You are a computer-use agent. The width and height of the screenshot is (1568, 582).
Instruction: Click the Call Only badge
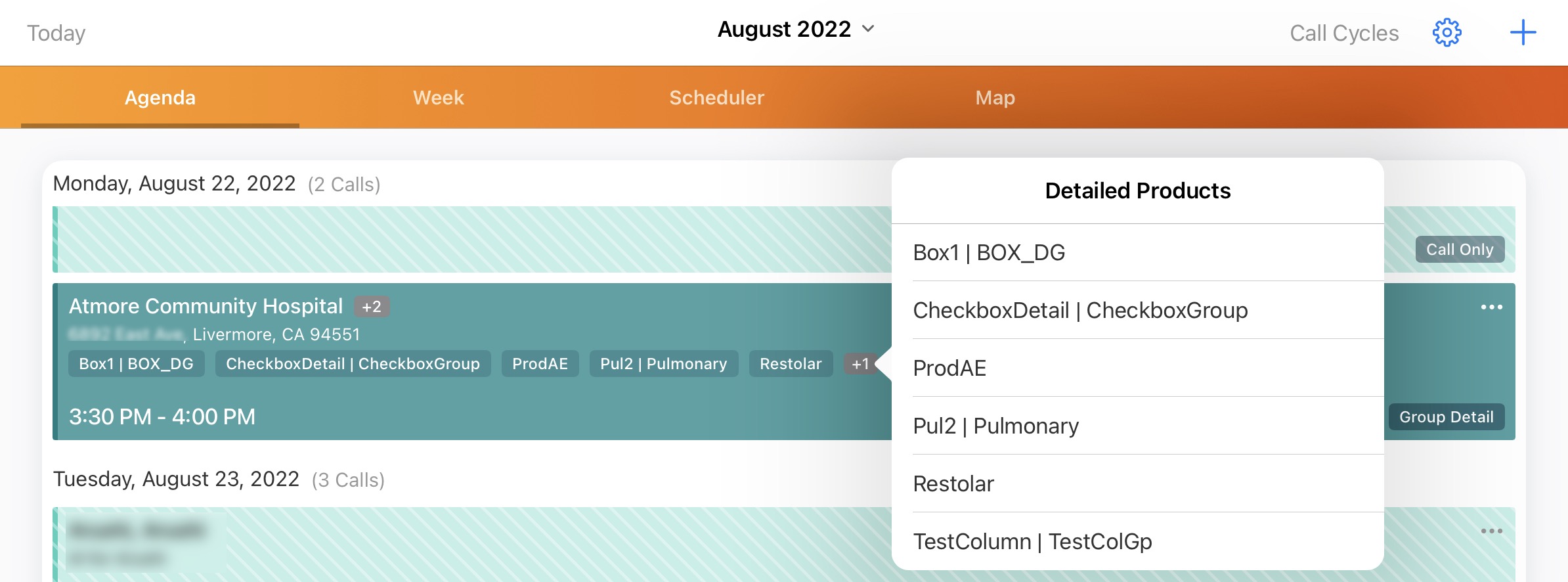point(1460,250)
